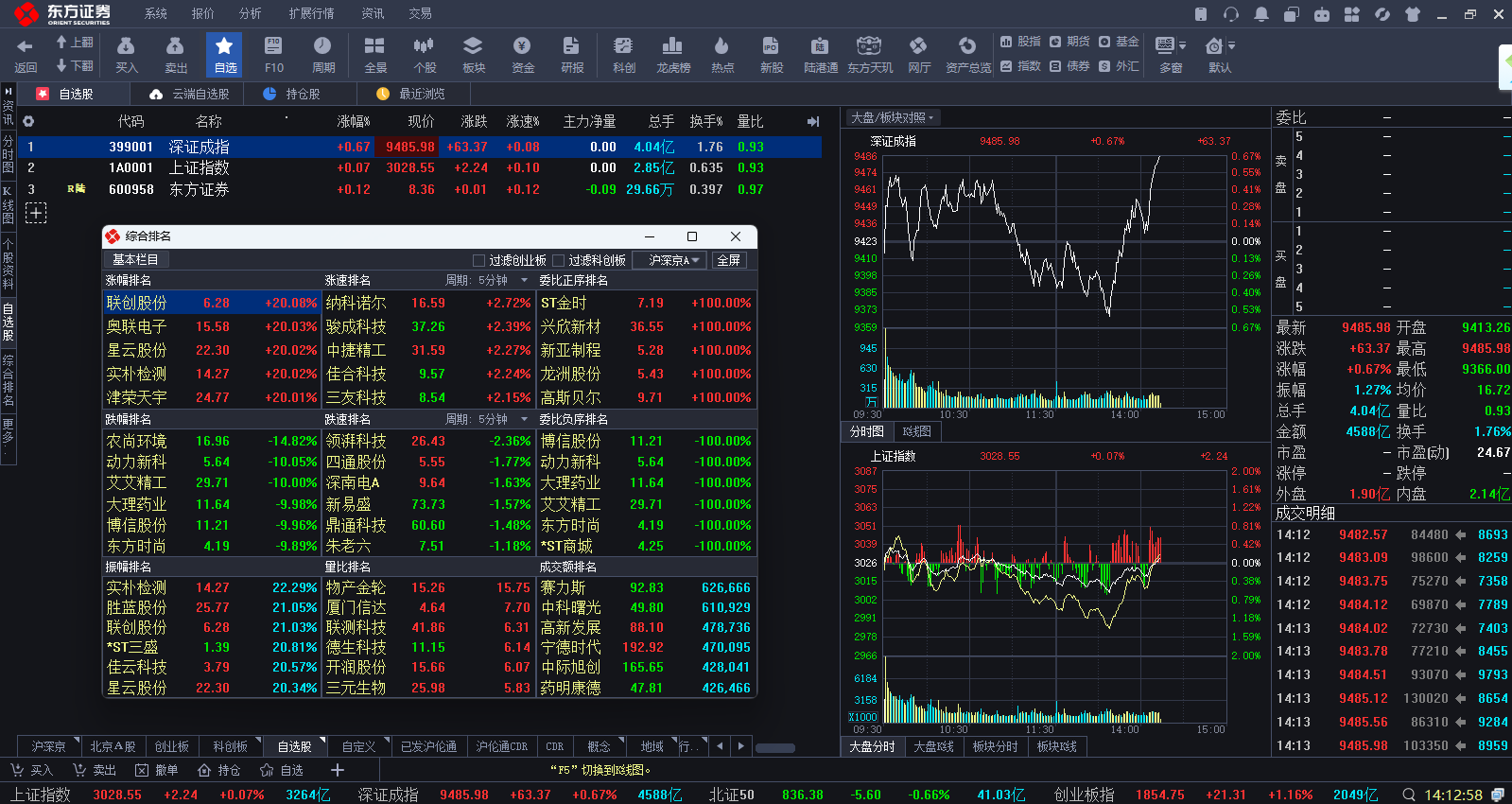Switch to the 持仓股 tab
The height and width of the screenshot is (804, 1512).
pyautogui.click(x=292, y=94)
